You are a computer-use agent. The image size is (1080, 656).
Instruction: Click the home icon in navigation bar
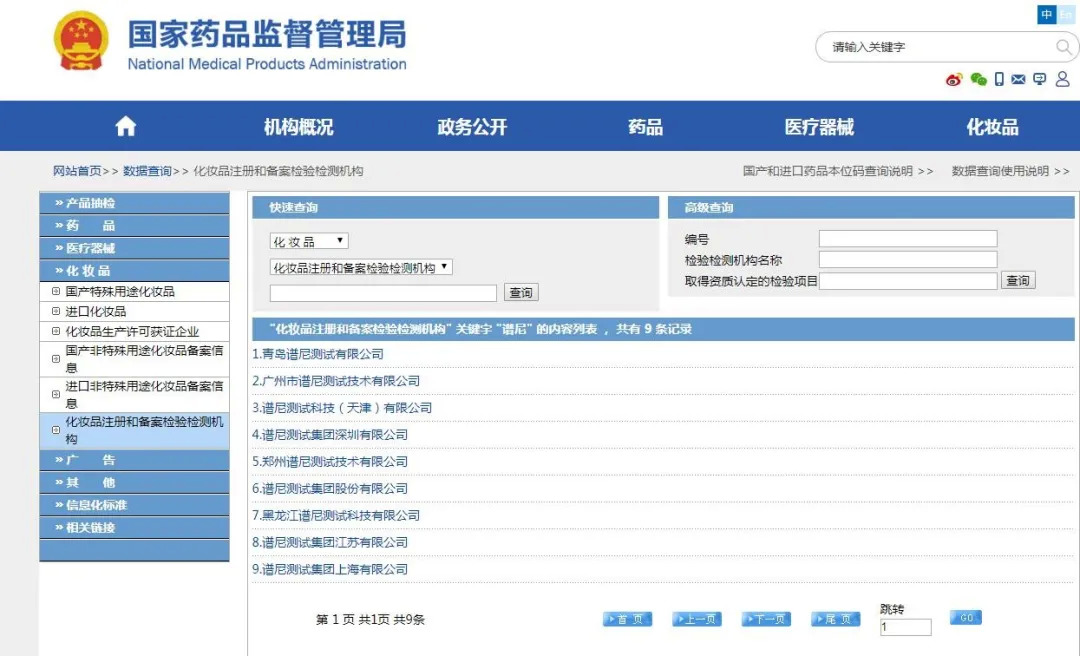(x=125, y=126)
